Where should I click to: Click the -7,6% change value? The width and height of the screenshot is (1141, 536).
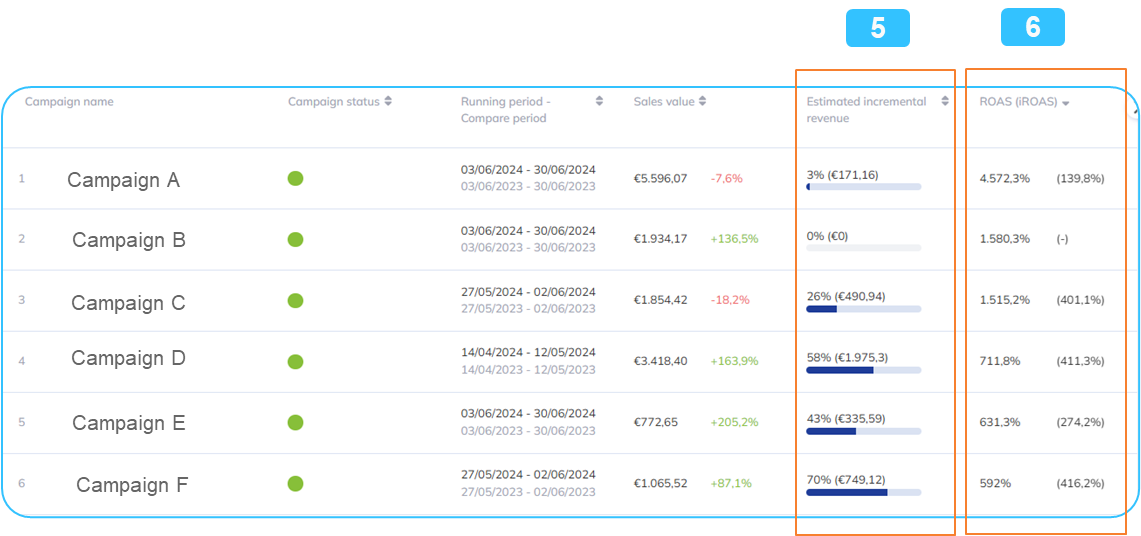[x=726, y=178]
